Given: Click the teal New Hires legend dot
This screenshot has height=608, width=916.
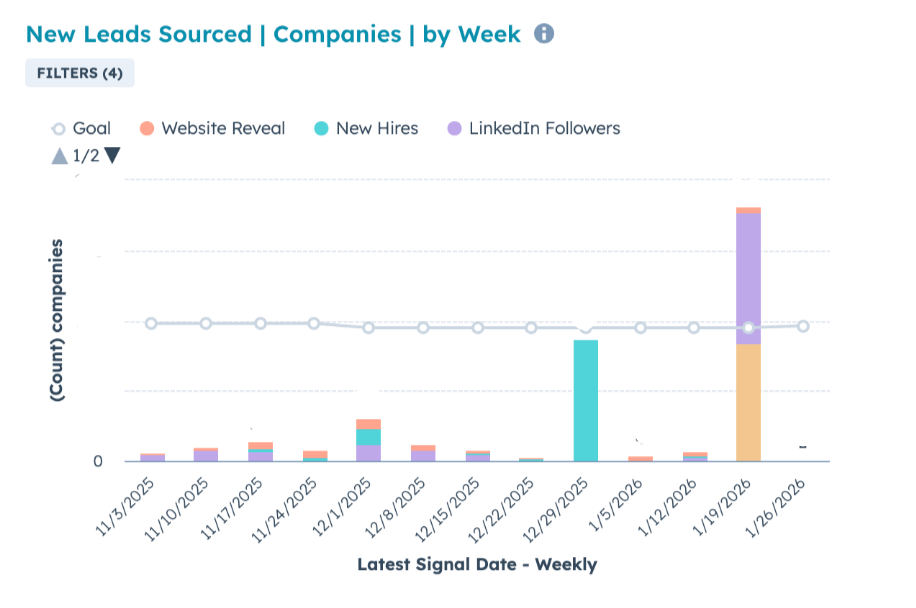Looking at the screenshot, I should [323, 128].
